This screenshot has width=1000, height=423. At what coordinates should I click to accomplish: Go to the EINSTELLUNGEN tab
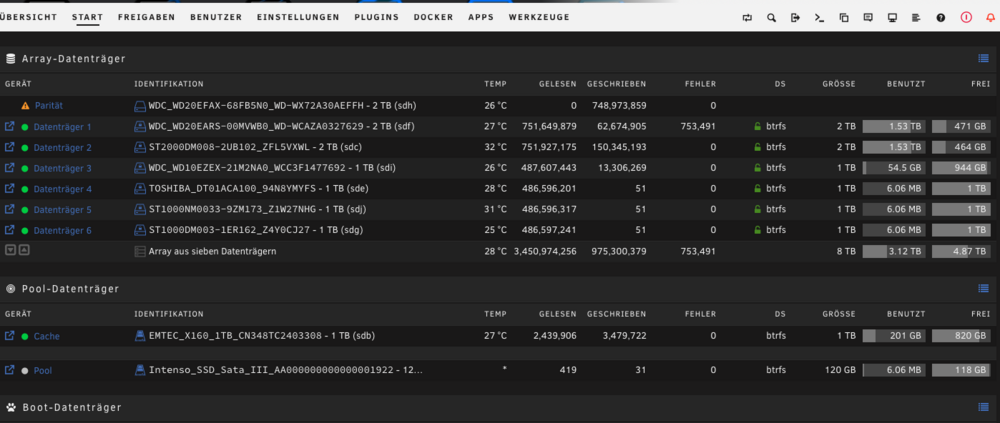[298, 17]
